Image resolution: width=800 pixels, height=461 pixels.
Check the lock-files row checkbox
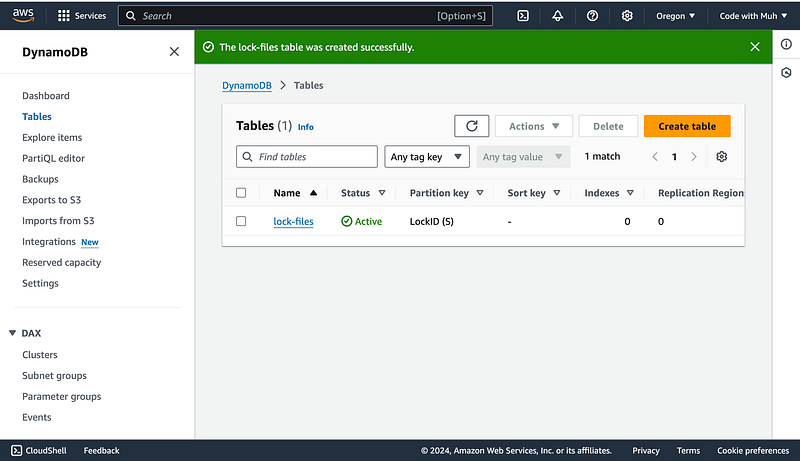coord(241,221)
